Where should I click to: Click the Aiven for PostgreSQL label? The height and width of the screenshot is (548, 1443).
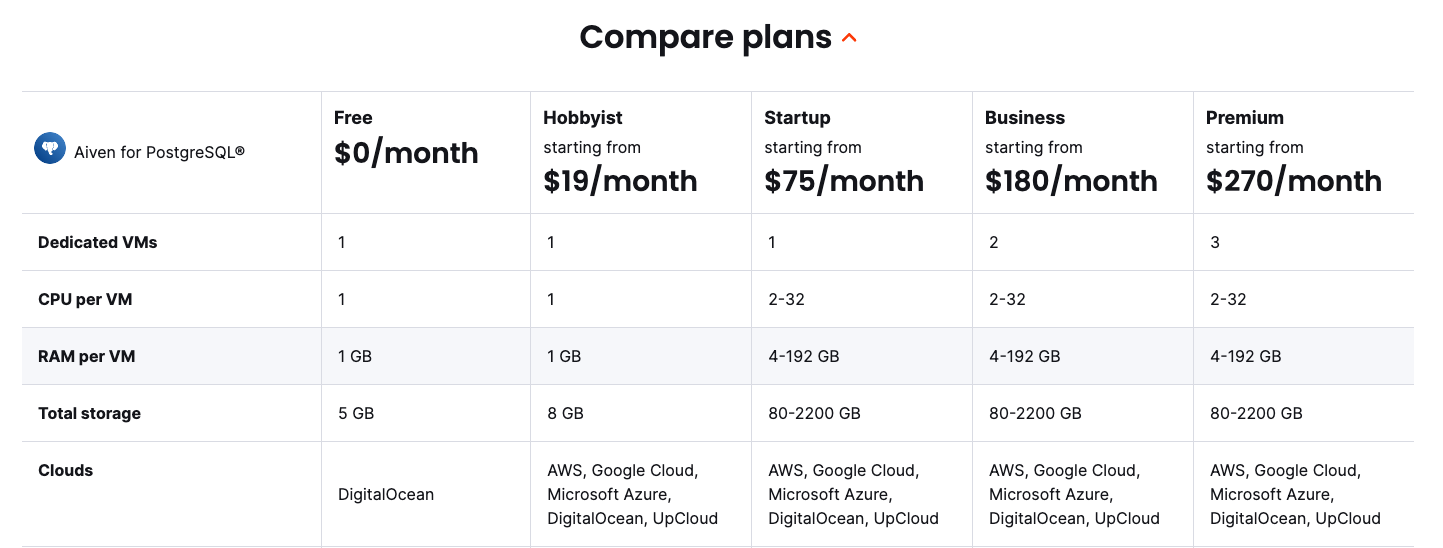(x=159, y=153)
